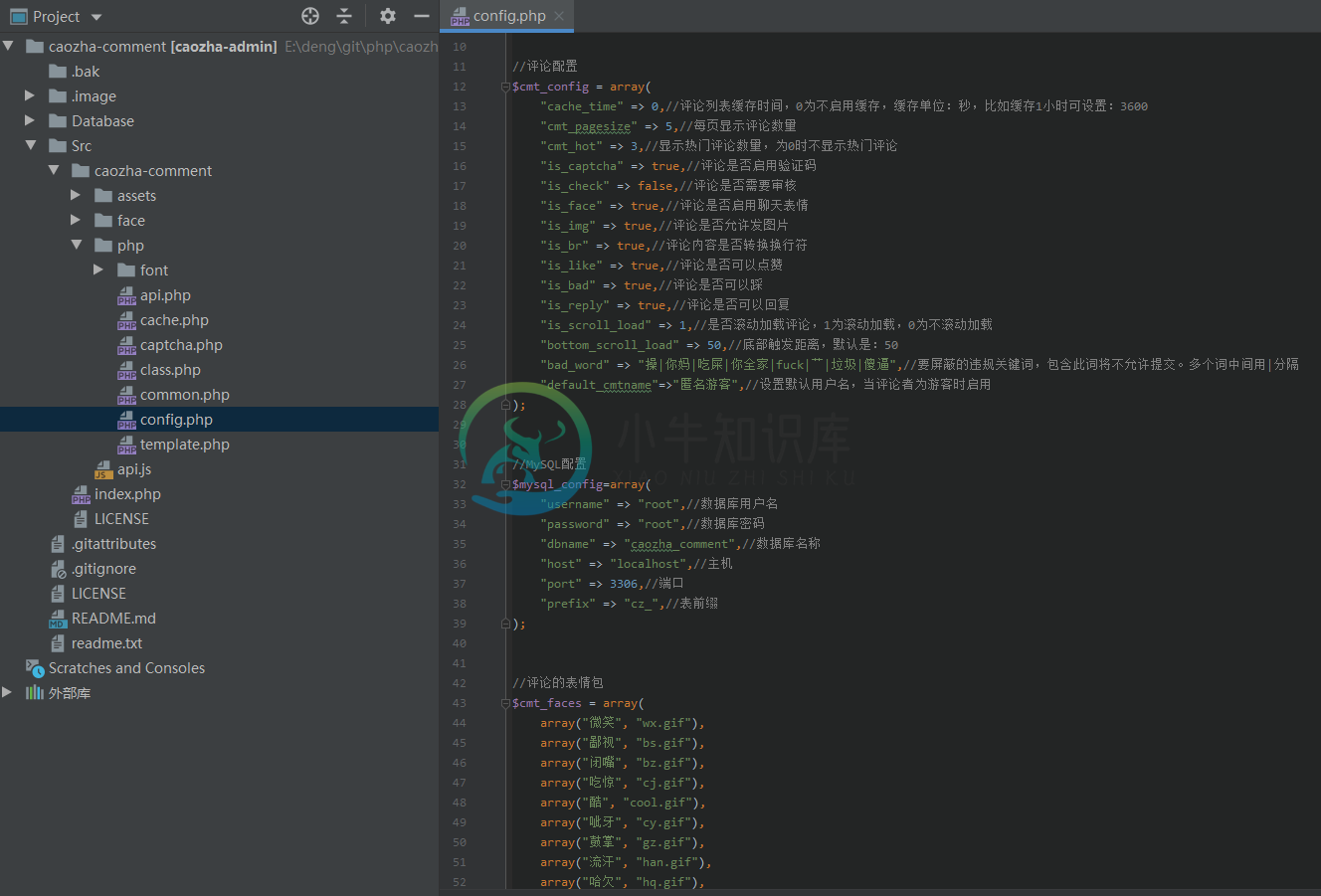Open Scratches and Consoles node
This screenshot has height=896, width=1321.
pyautogui.click(x=126, y=668)
